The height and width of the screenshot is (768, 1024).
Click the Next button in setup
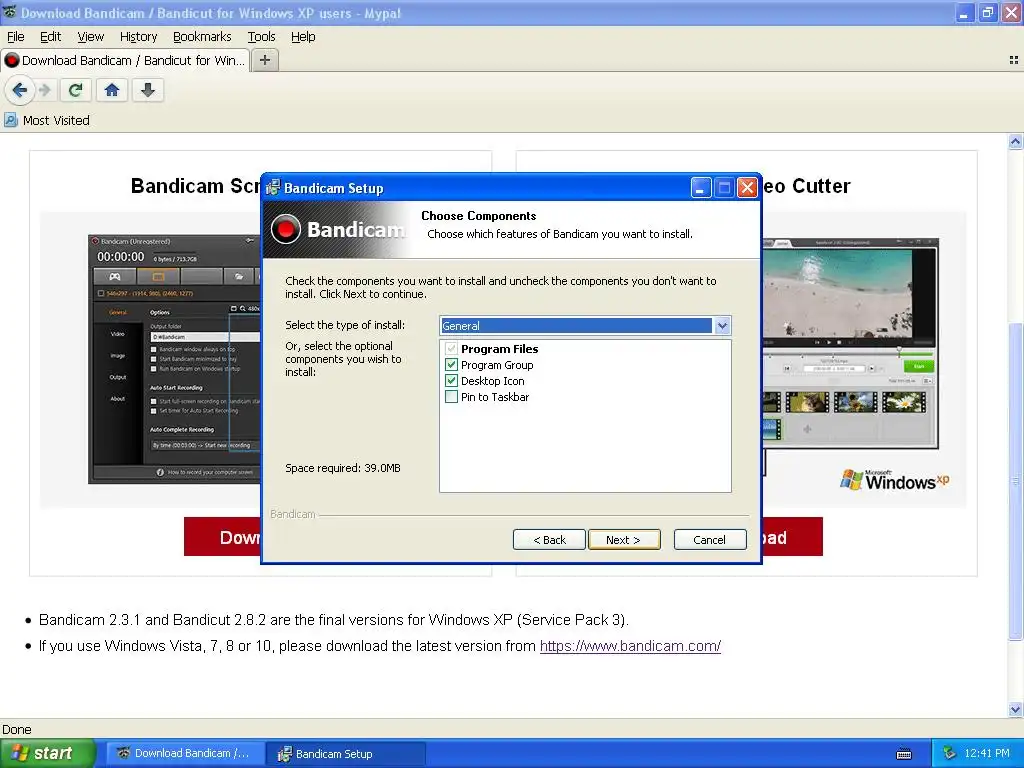pos(624,539)
